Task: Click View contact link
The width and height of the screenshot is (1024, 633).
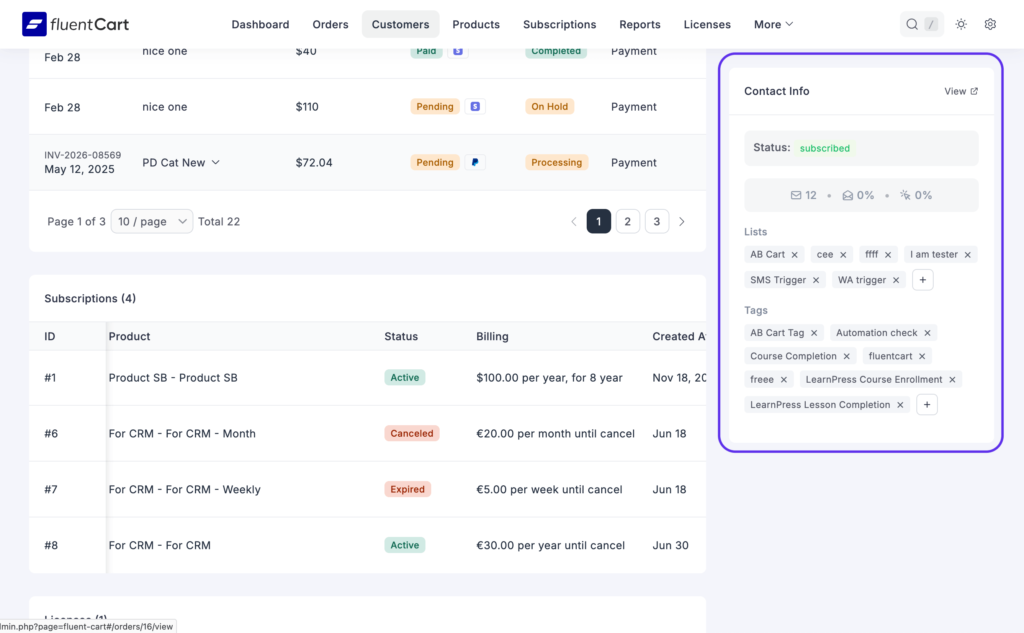Action: point(961,91)
